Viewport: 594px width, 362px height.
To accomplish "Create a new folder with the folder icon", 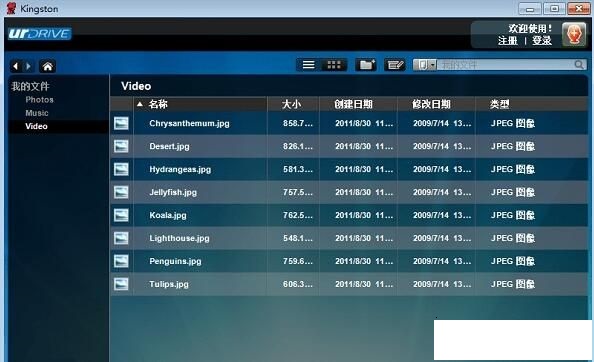I will (x=366, y=65).
